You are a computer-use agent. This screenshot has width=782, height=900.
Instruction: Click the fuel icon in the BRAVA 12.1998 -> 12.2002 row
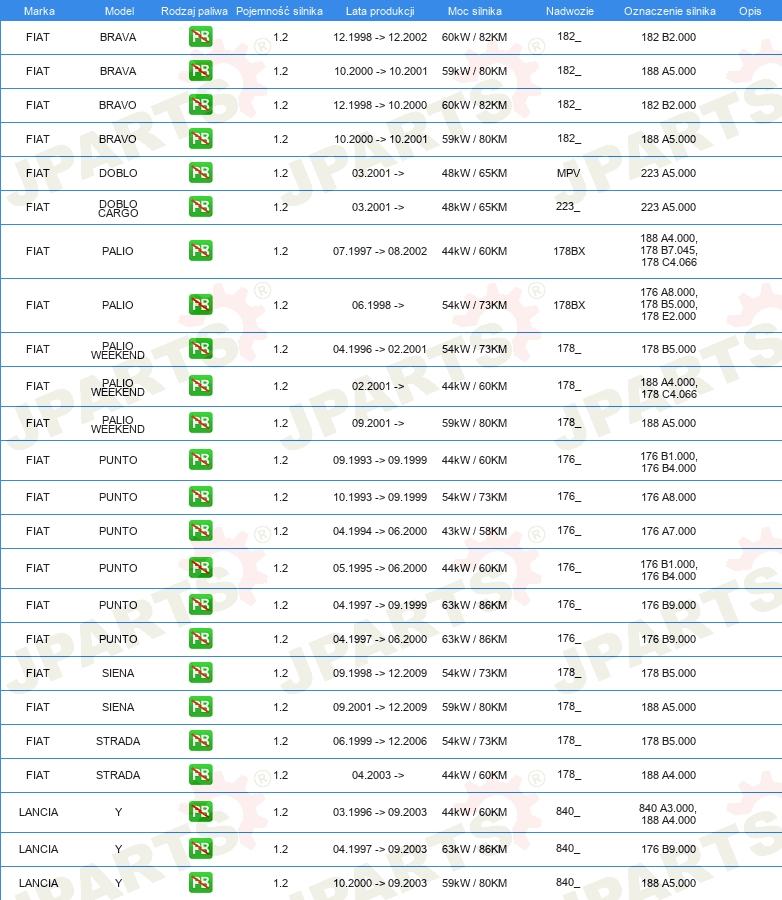200,37
